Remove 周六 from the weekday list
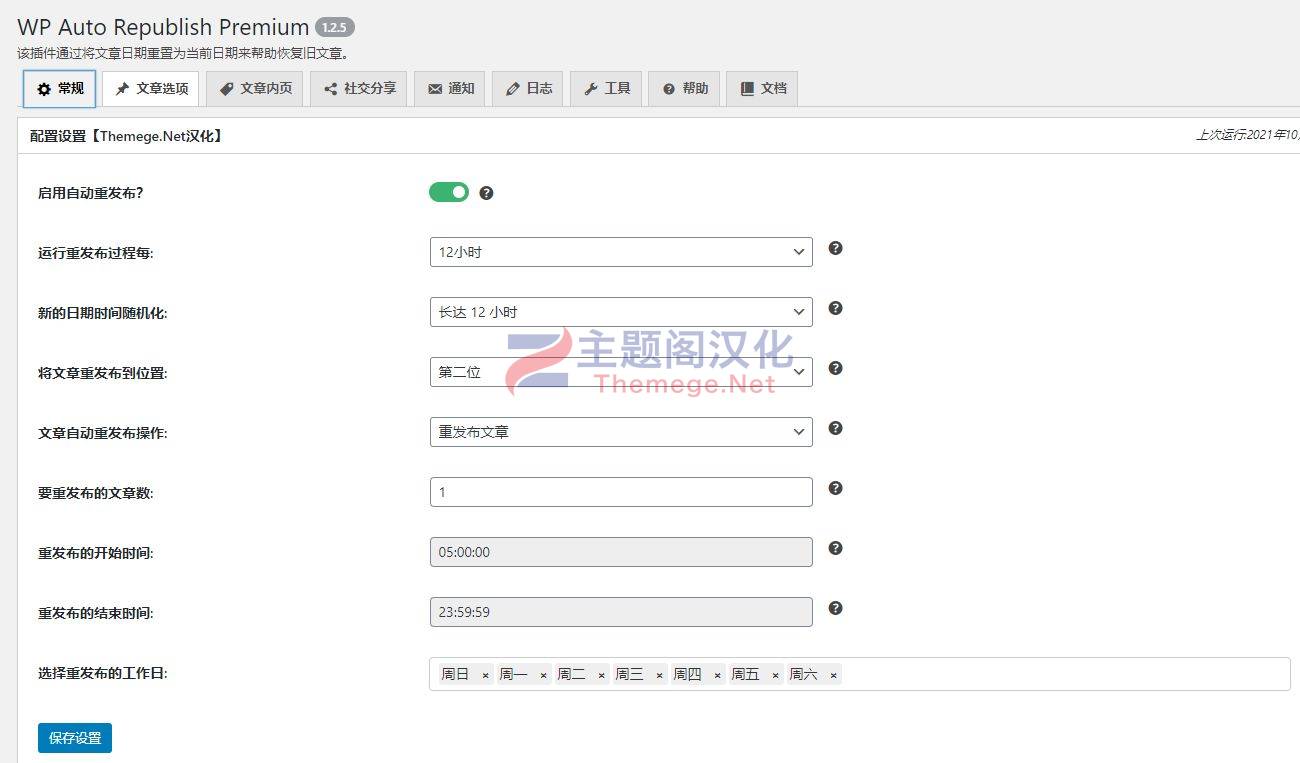 (x=833, y=675)
